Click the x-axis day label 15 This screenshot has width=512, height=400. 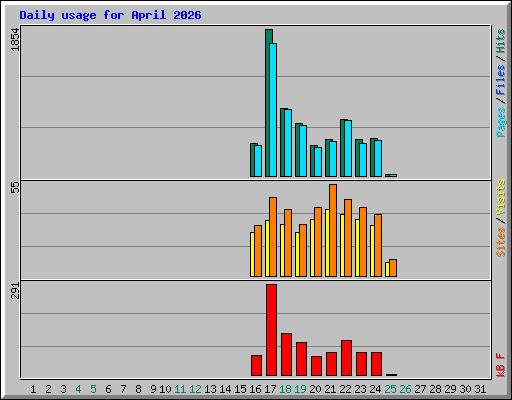point(240,389)
